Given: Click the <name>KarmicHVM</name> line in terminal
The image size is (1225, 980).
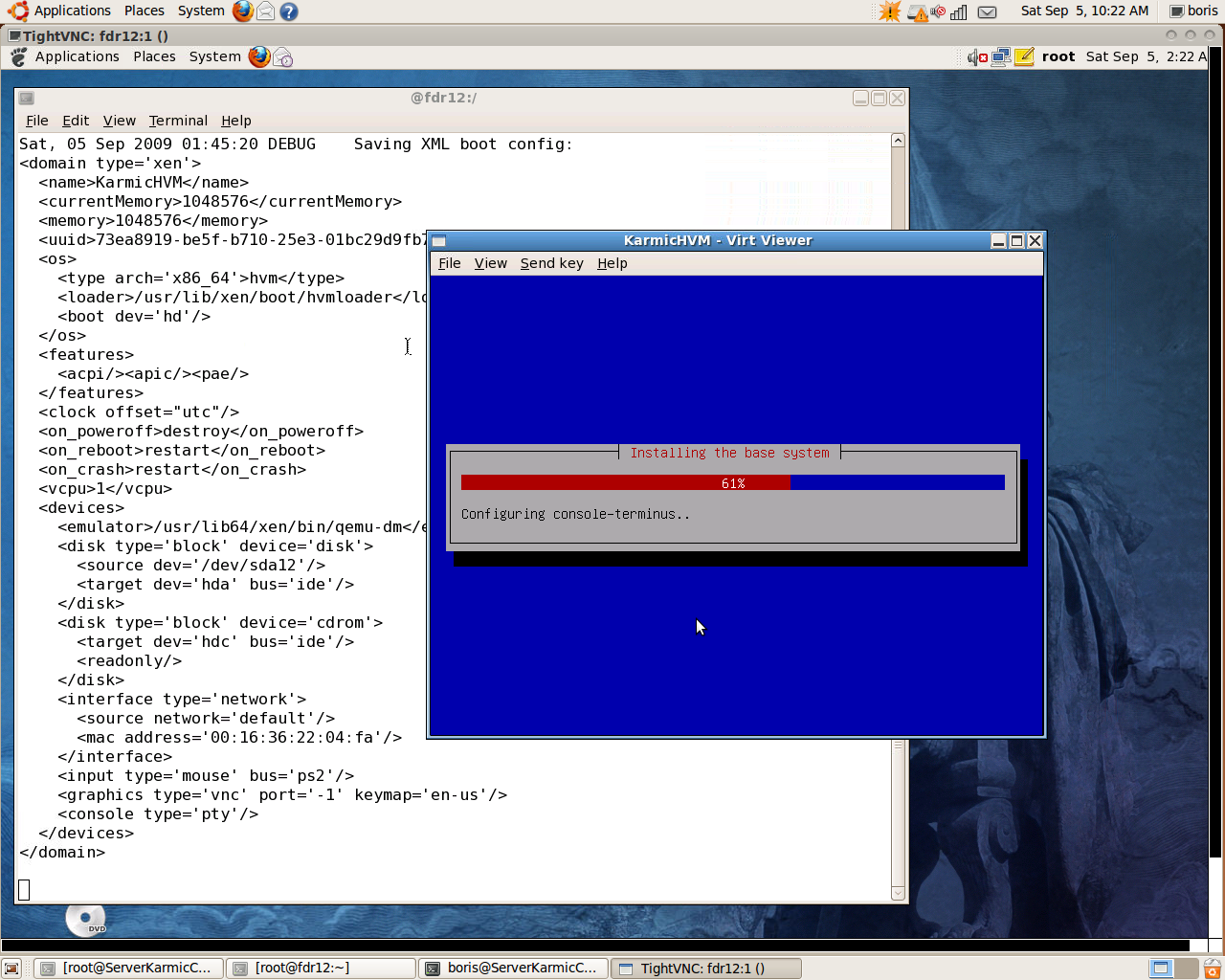Looking at the screenshot, I should pos(144,183).
